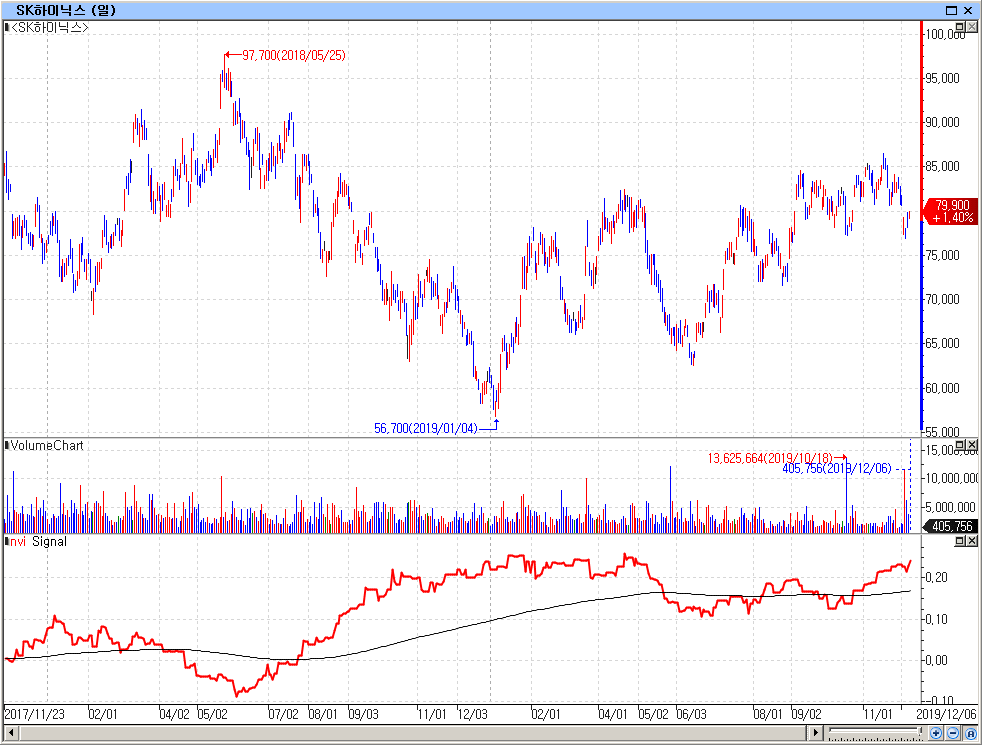Click the 56,700(2019/01/04) low price annotation
The image size is (982, 745).
[426, 428]
